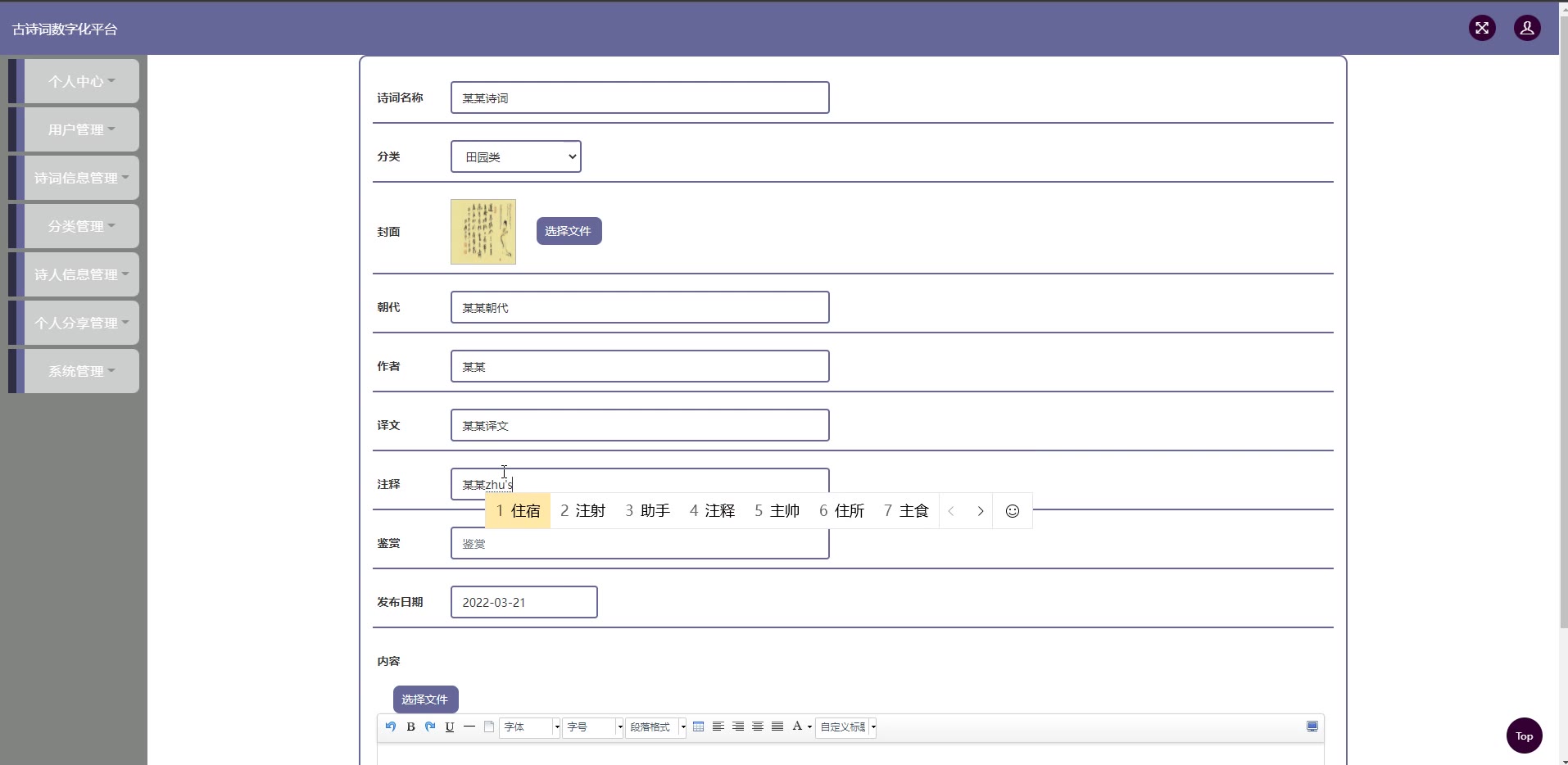Select IME candidate 1 住宿

(518, 511)
